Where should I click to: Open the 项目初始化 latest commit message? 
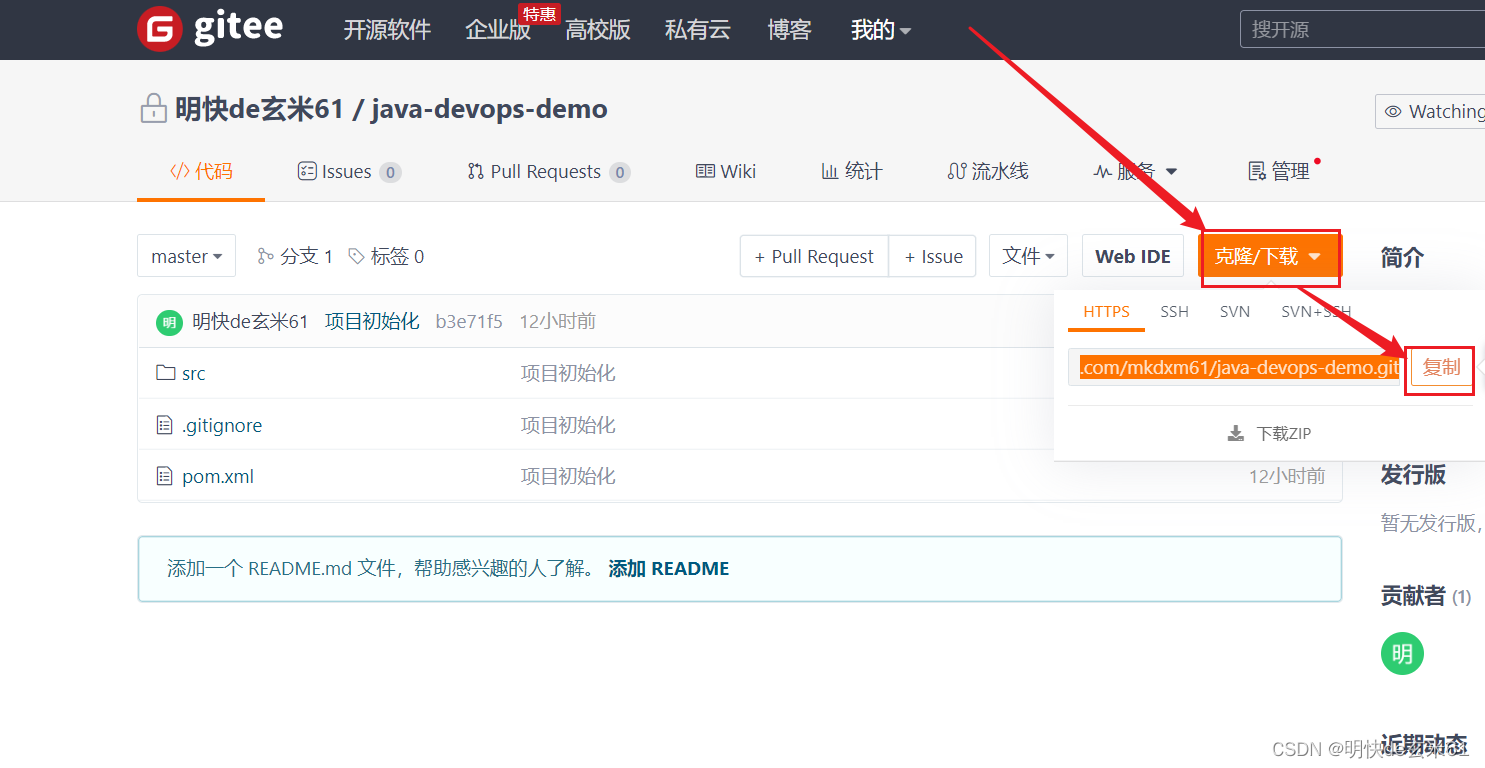point(372,321)
